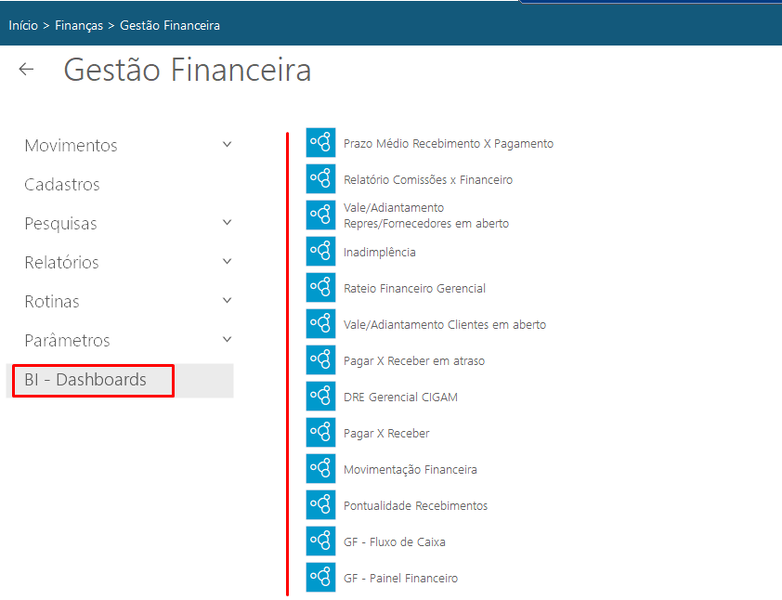Open Vale/Adiantamento Clientes em aberto icon
The height and width of the screenshot is (600, 782).
(321, 324)
